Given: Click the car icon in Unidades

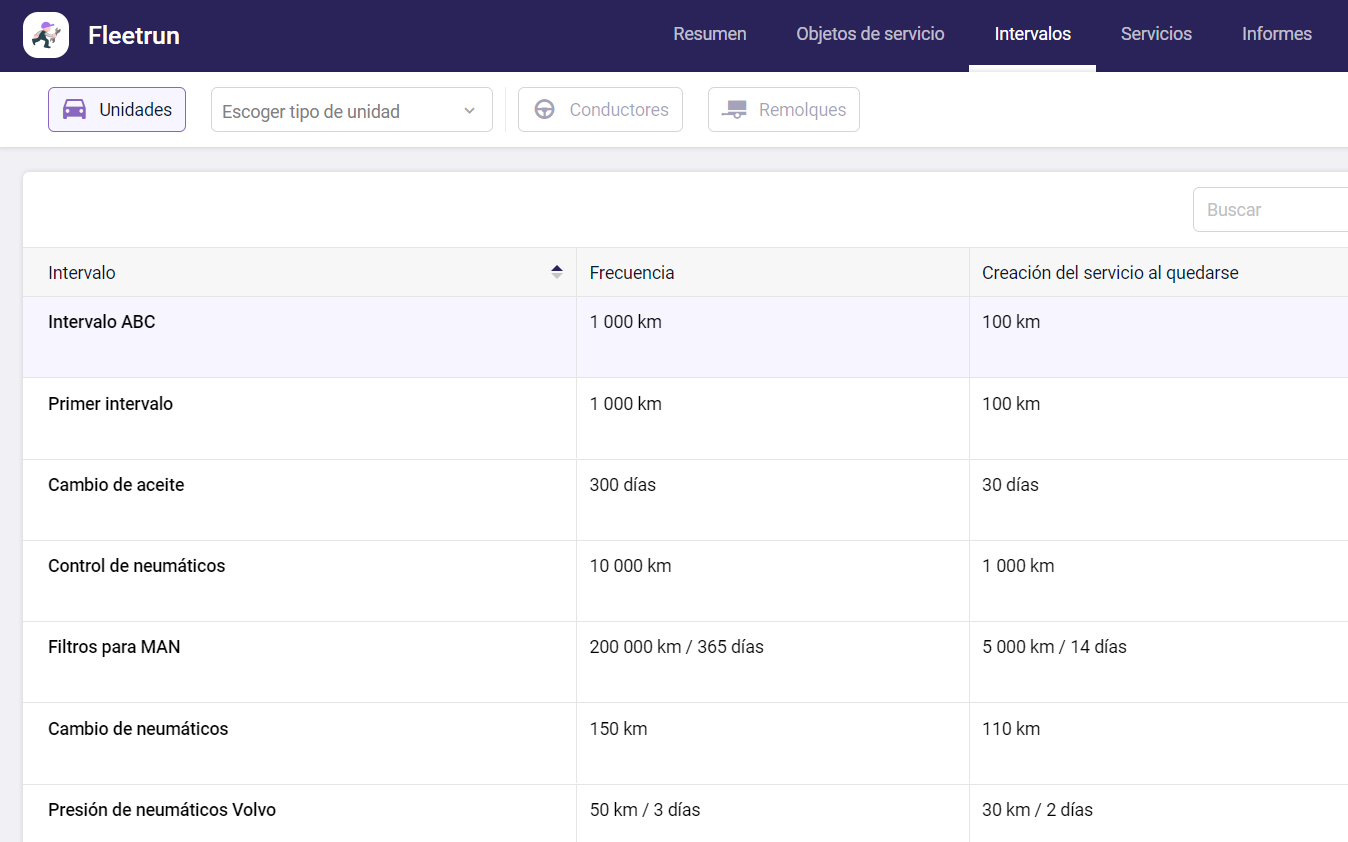Looking at the screenshot, I should pos(74,110).
